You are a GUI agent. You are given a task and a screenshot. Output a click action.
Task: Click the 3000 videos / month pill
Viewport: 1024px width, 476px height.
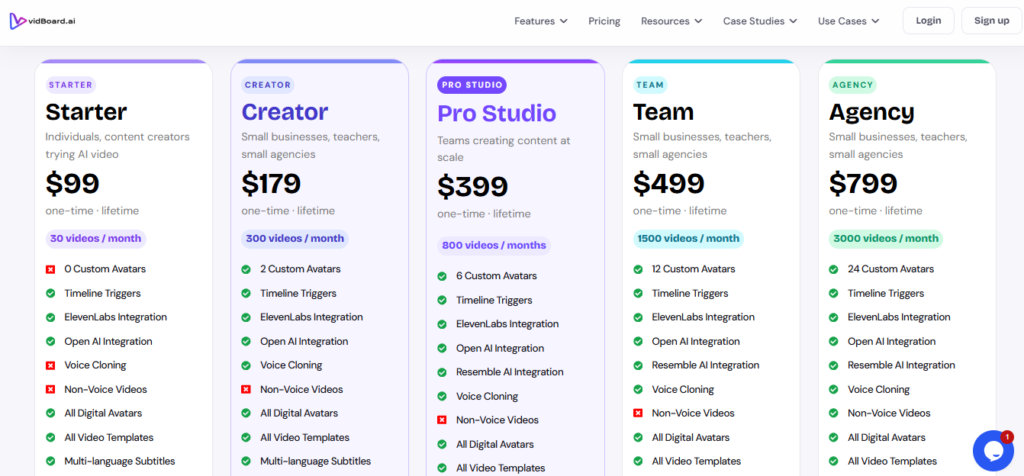click(886, 238)
